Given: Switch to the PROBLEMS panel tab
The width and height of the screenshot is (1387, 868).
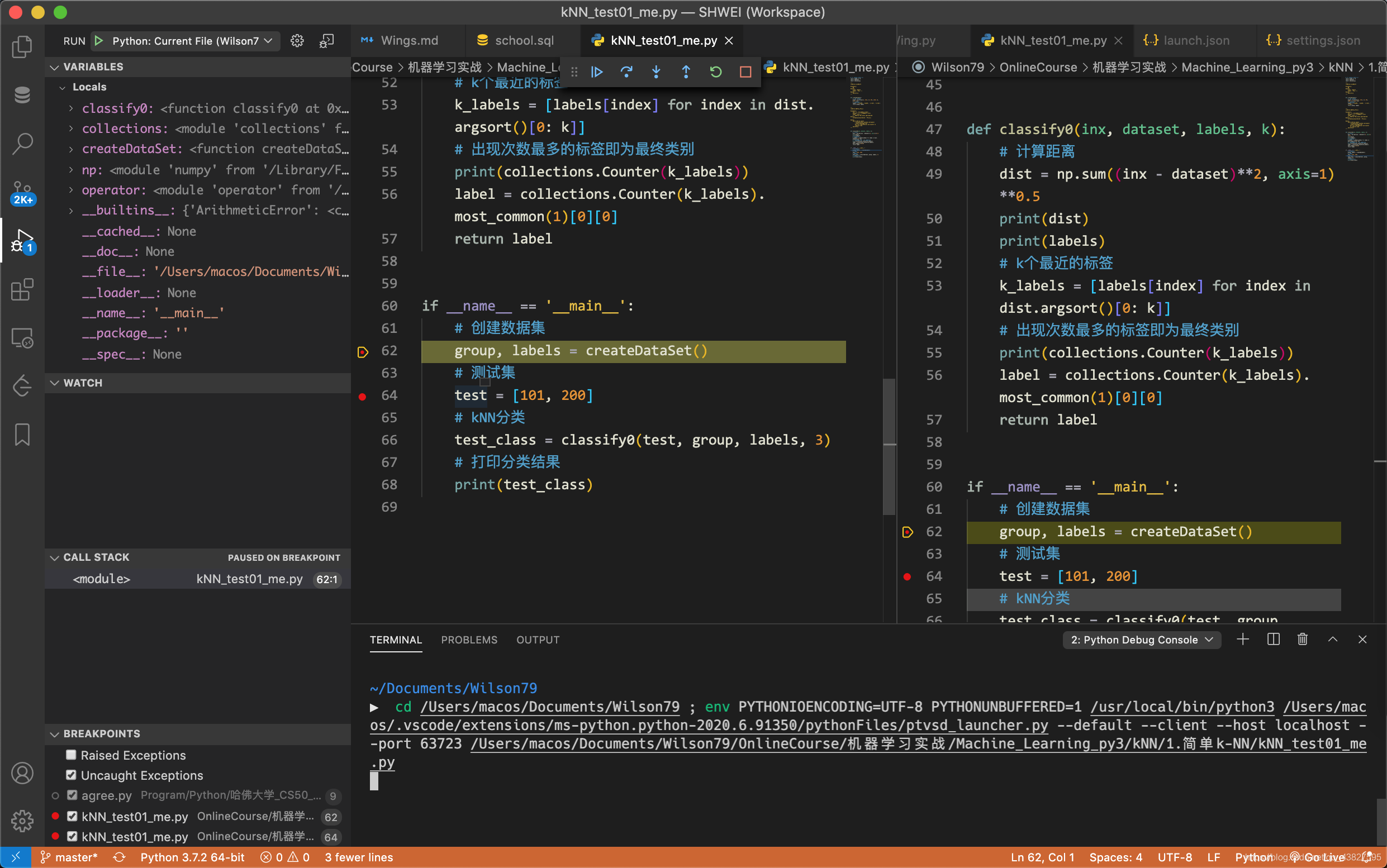Looking at the screenshot, I should [469, 640].
